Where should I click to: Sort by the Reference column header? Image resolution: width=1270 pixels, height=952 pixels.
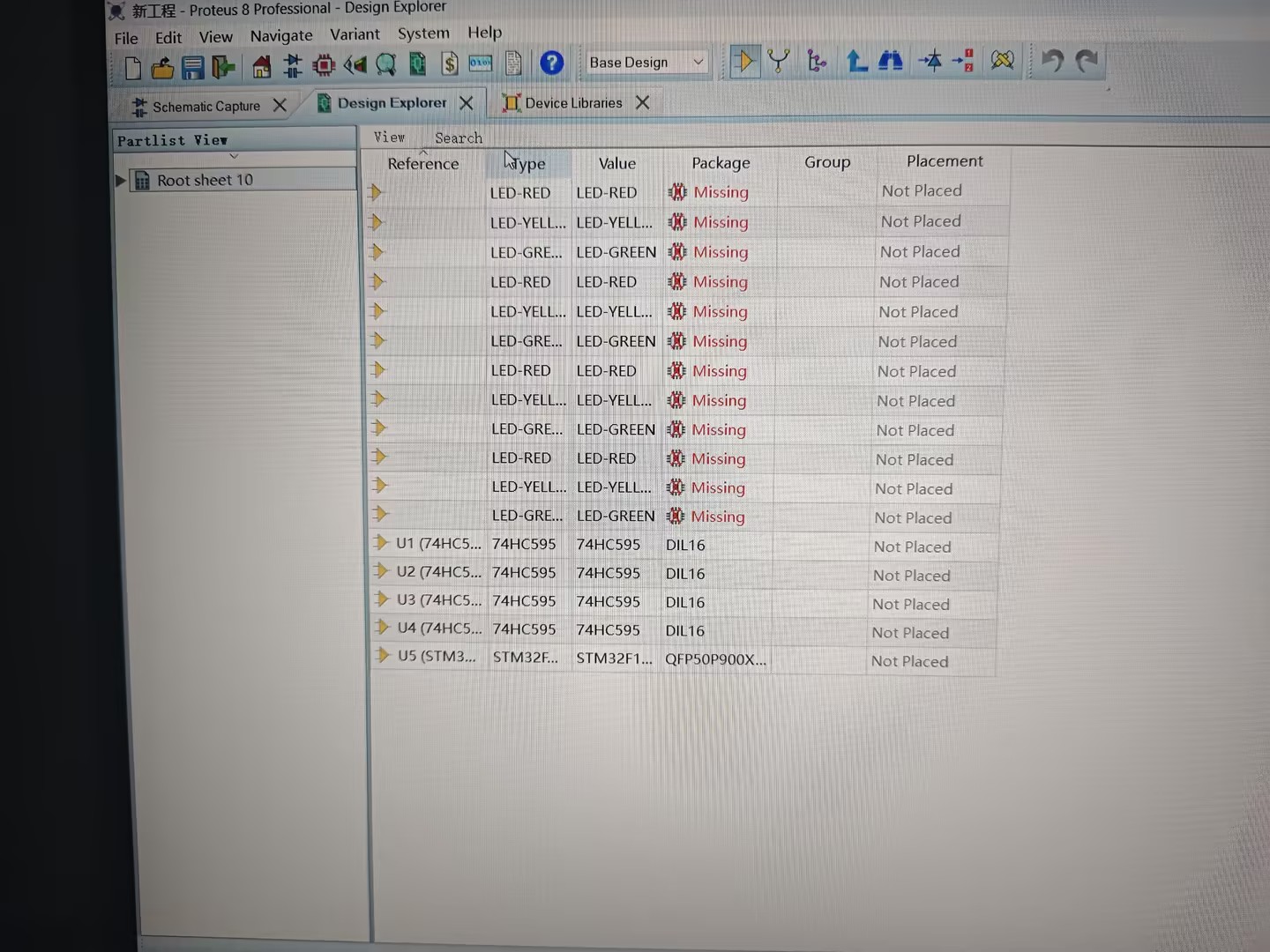pyautogui.click(x=423, y=164)
